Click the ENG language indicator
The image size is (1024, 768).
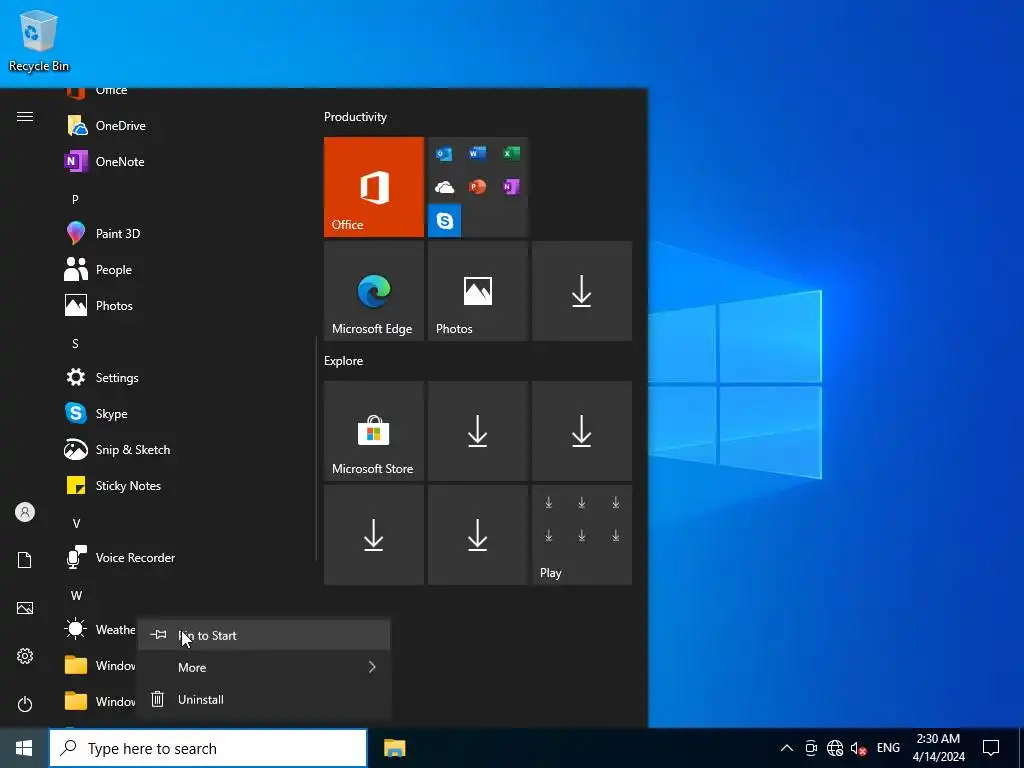point(888,748)
